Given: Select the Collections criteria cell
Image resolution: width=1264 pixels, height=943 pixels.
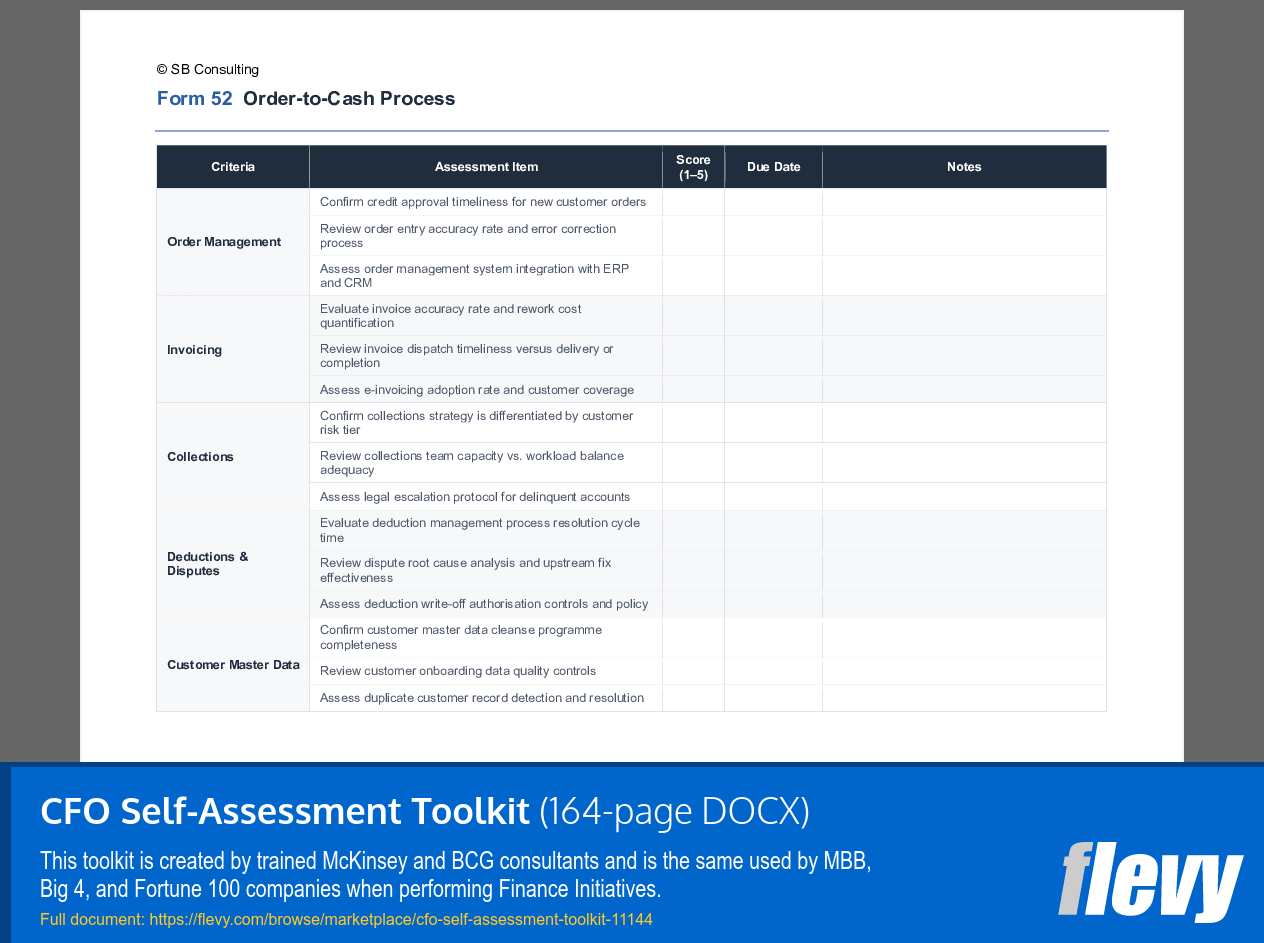Looking at the screenshot, I should 200,456.
